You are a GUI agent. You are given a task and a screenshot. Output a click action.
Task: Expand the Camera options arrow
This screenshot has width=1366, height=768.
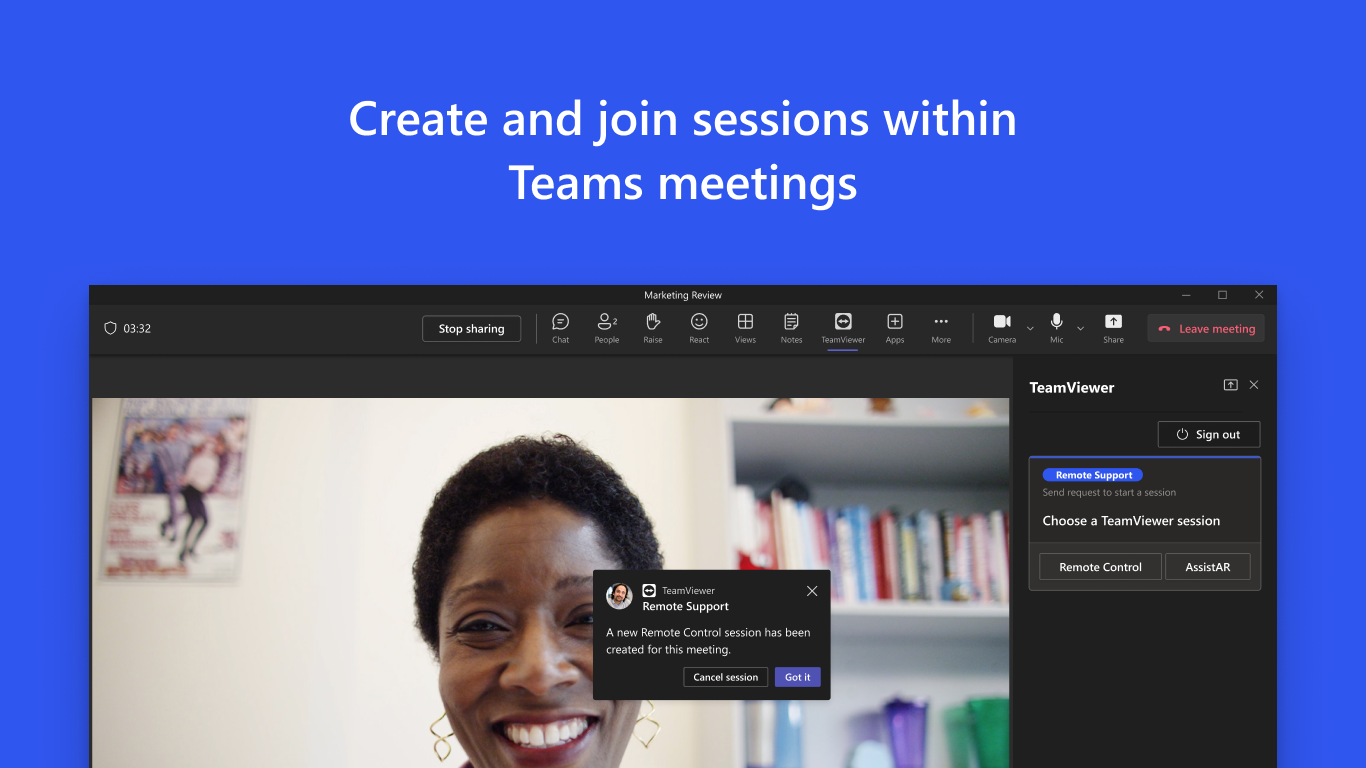(1030, 329)
